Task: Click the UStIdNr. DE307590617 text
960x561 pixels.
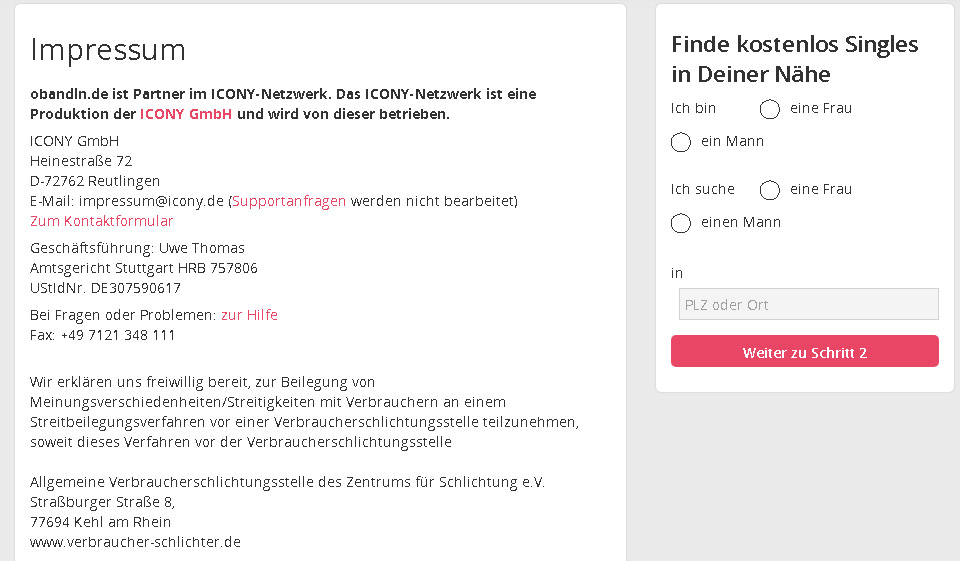Action: pos(105,288)
